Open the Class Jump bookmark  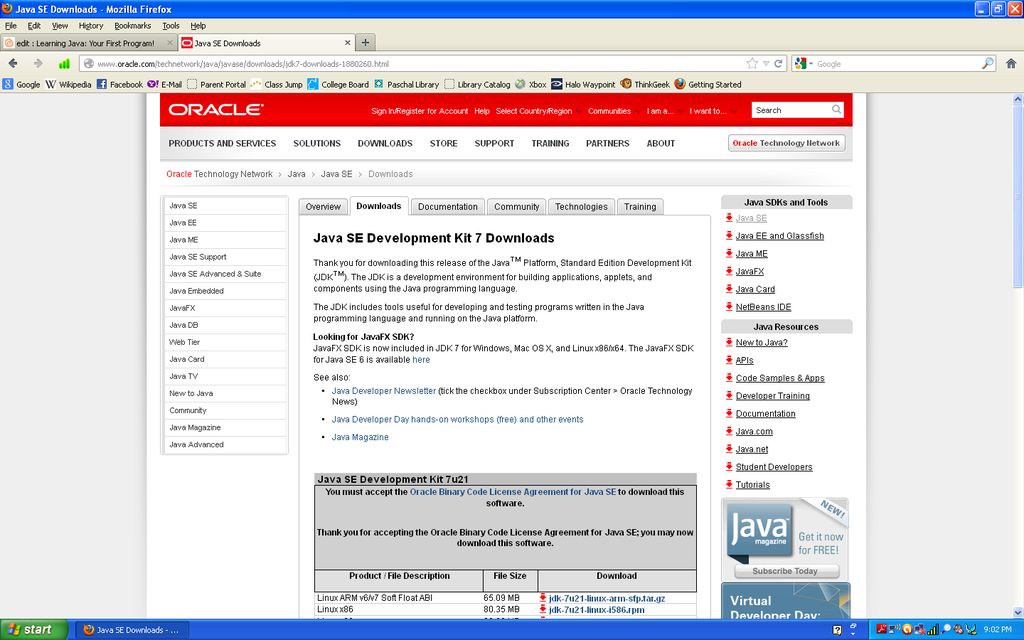pos(276,84)
